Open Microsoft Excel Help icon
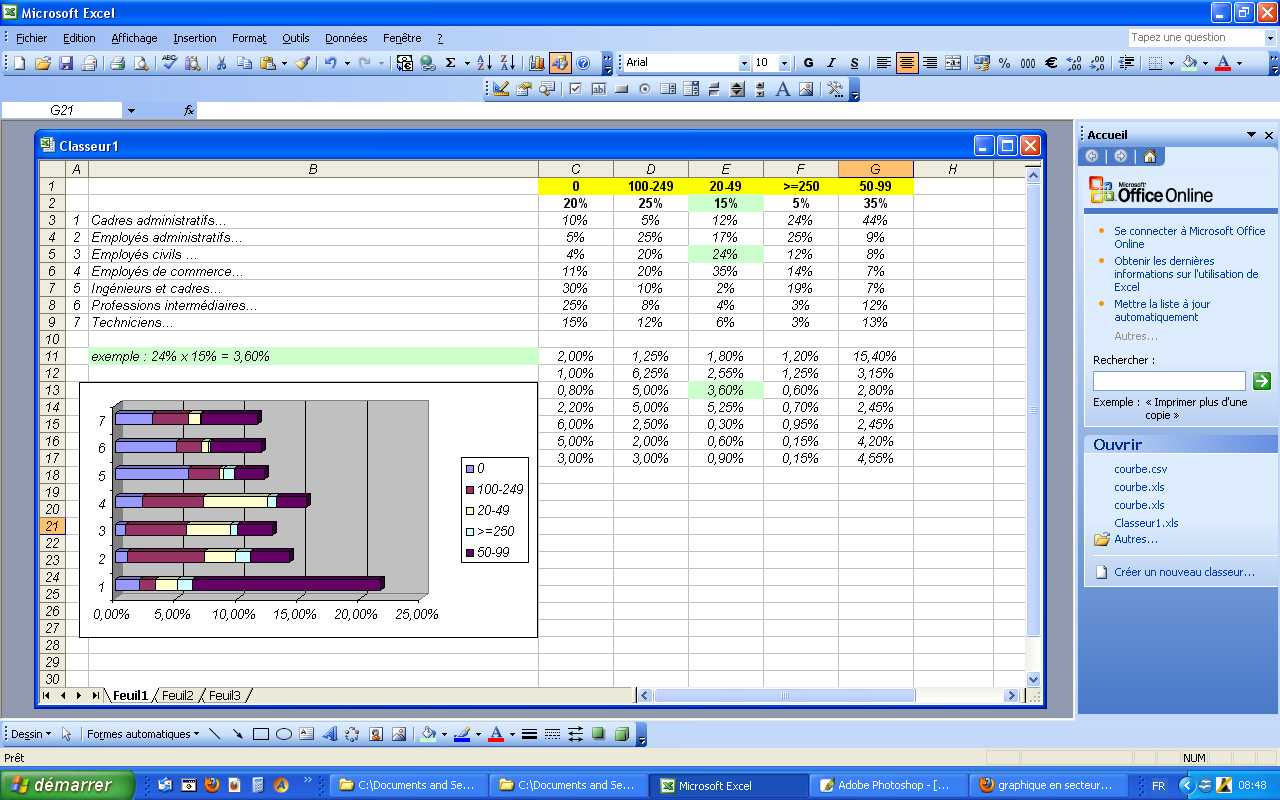The height and width of the screenshot is (800, 1280). point(583,63)
